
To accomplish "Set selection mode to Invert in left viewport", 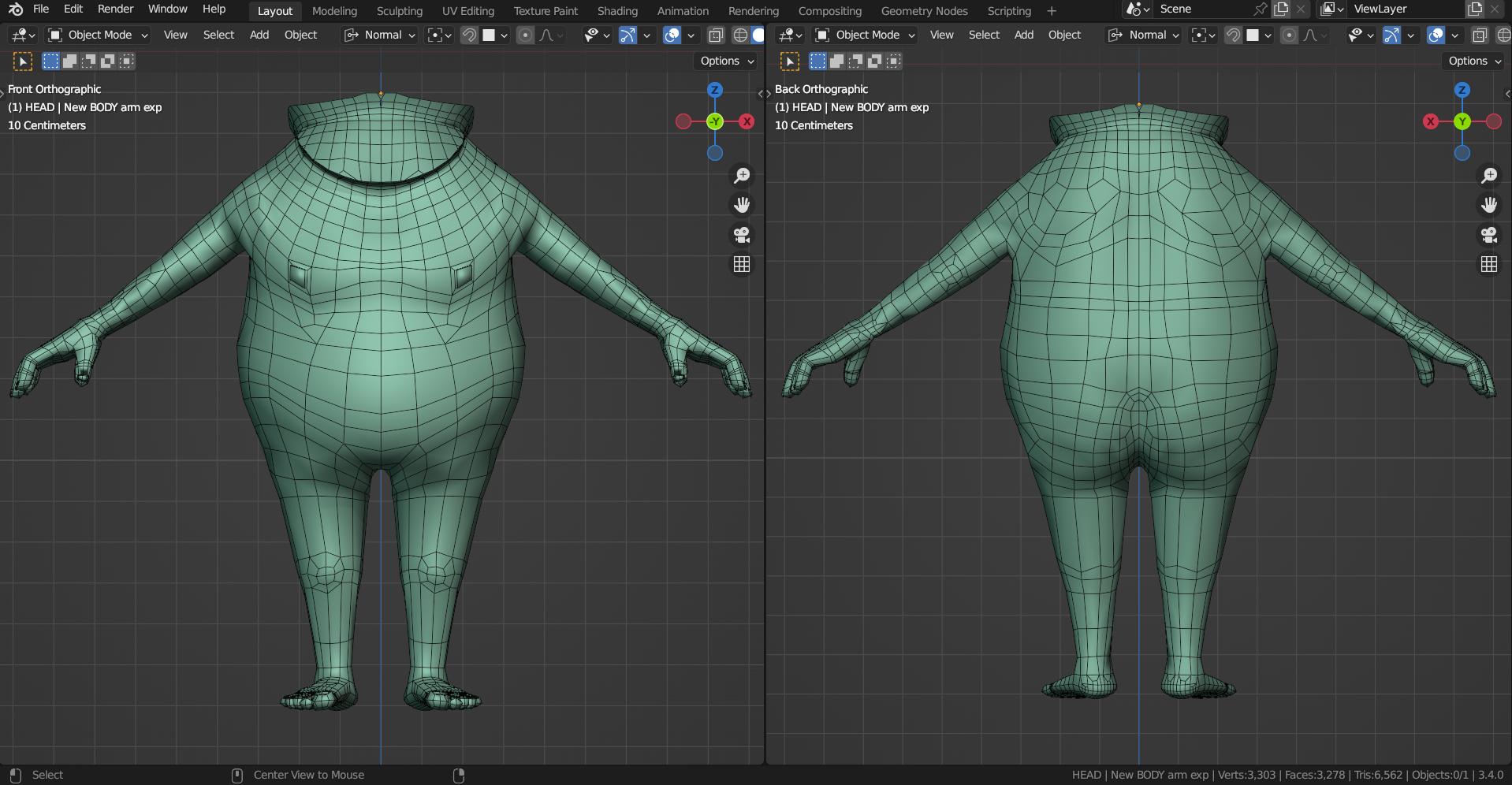I will tap(107, 61).
